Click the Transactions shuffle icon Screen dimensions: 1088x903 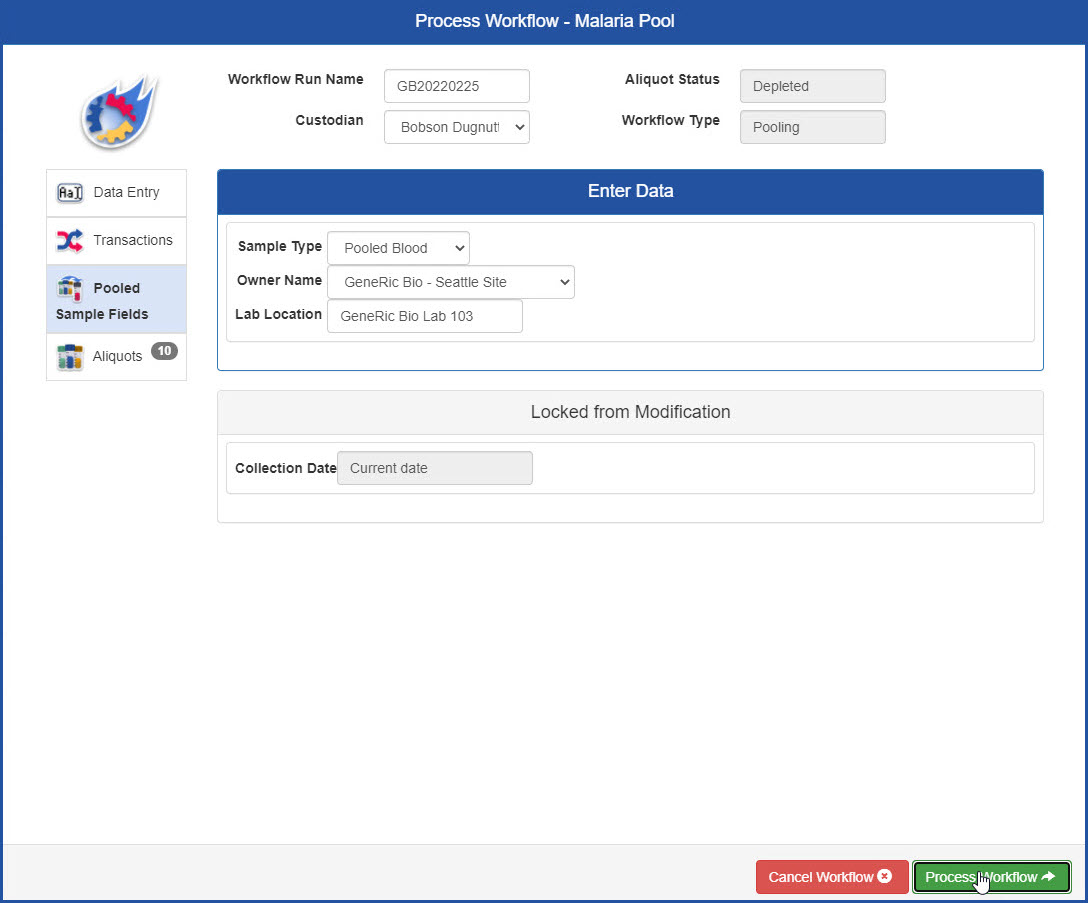[x=69, y=240]
